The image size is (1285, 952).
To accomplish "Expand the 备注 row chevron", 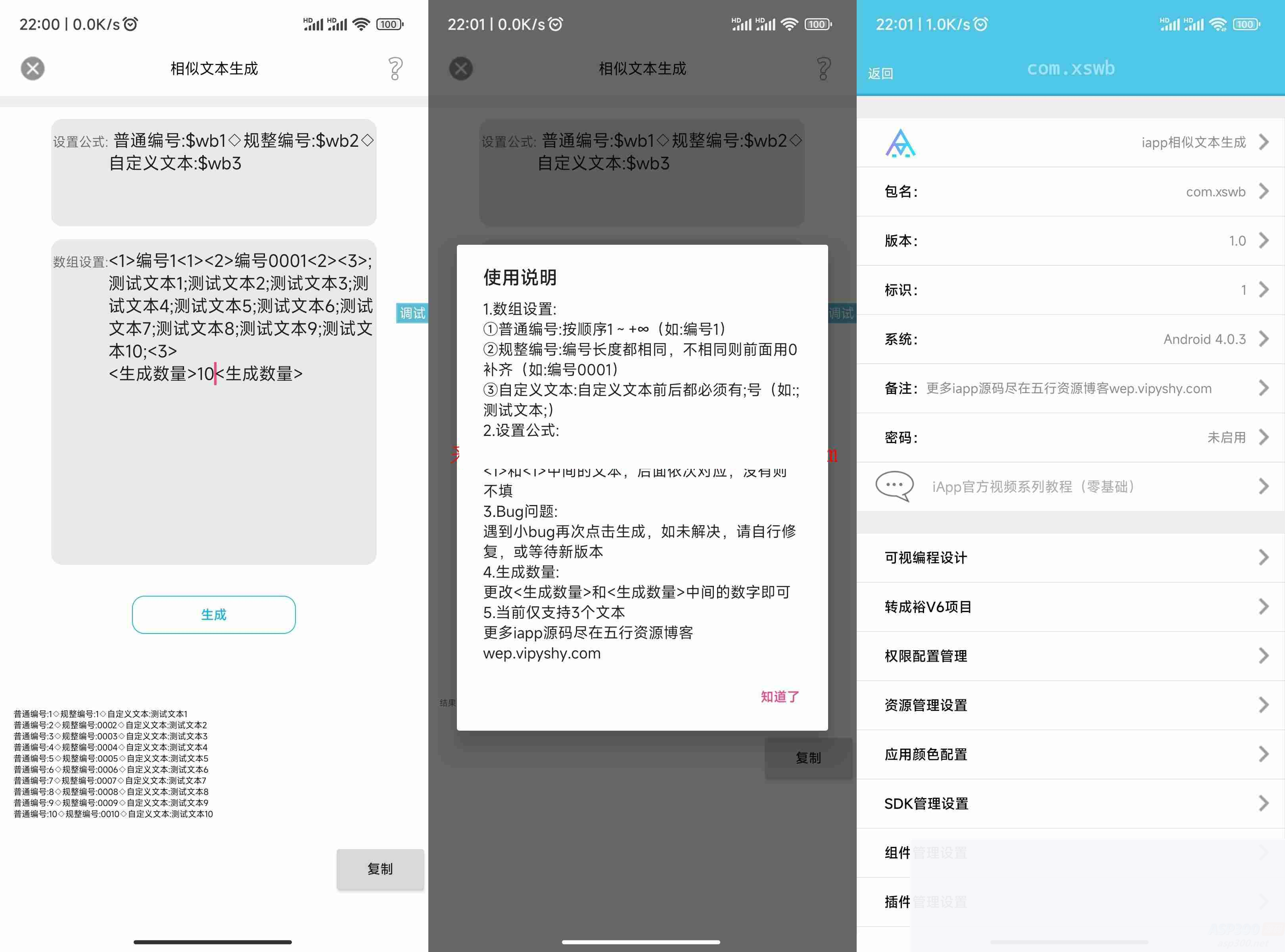I will (1264, 388).
